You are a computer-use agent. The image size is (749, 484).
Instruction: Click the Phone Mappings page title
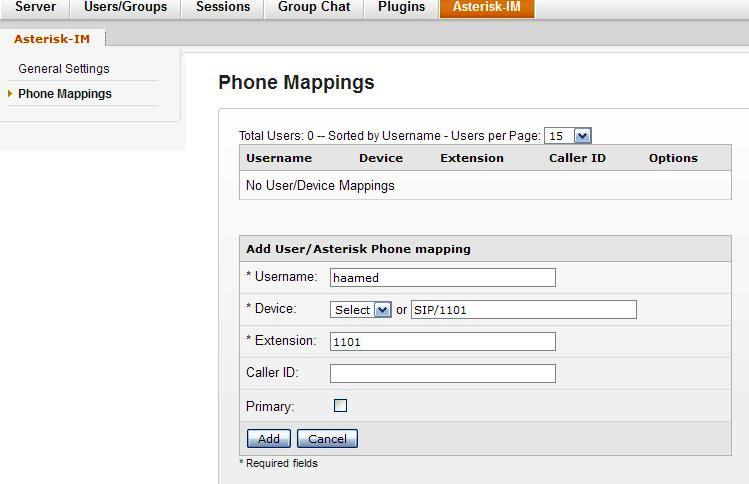click(296, 83)
